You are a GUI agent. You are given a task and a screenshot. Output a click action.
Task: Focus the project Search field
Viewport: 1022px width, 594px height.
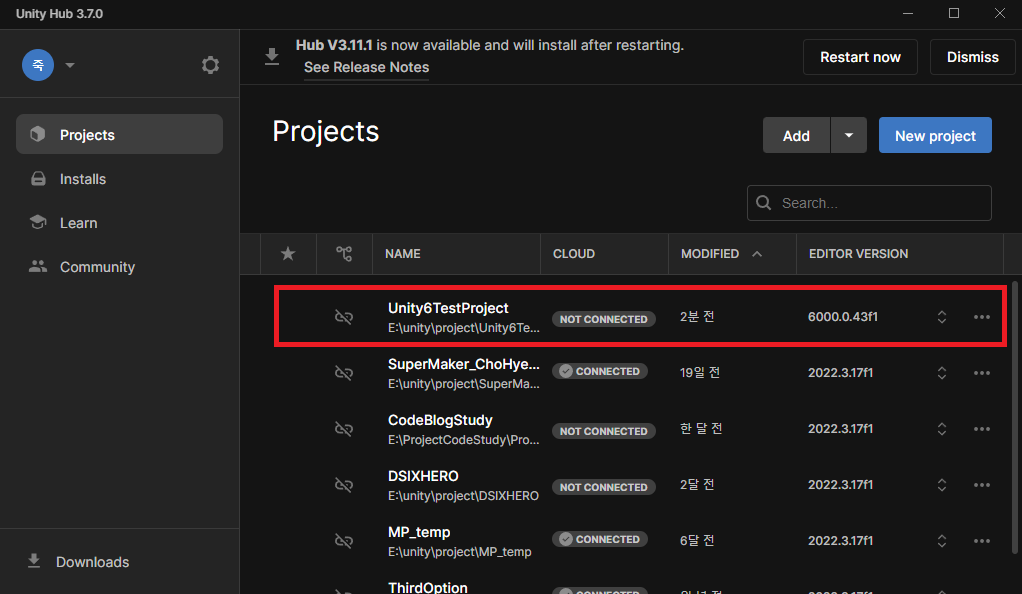pos(869,203)
